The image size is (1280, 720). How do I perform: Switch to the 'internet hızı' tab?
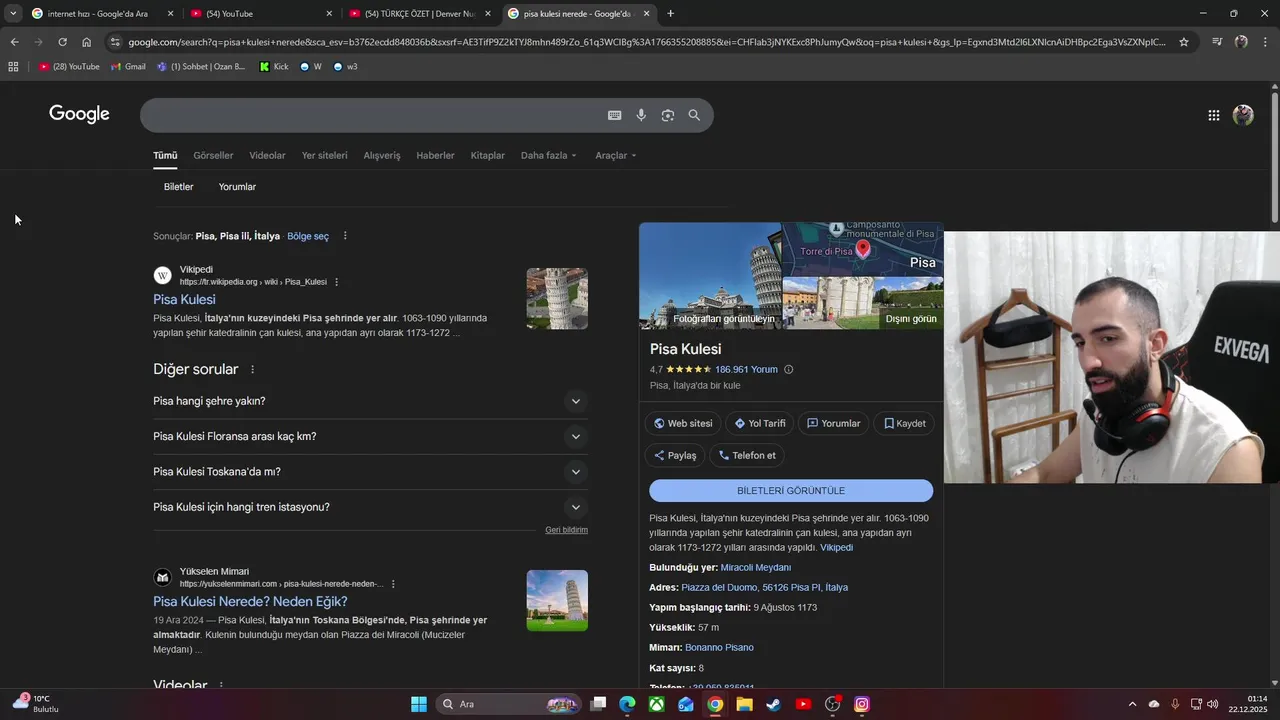(x=97, y=13)
